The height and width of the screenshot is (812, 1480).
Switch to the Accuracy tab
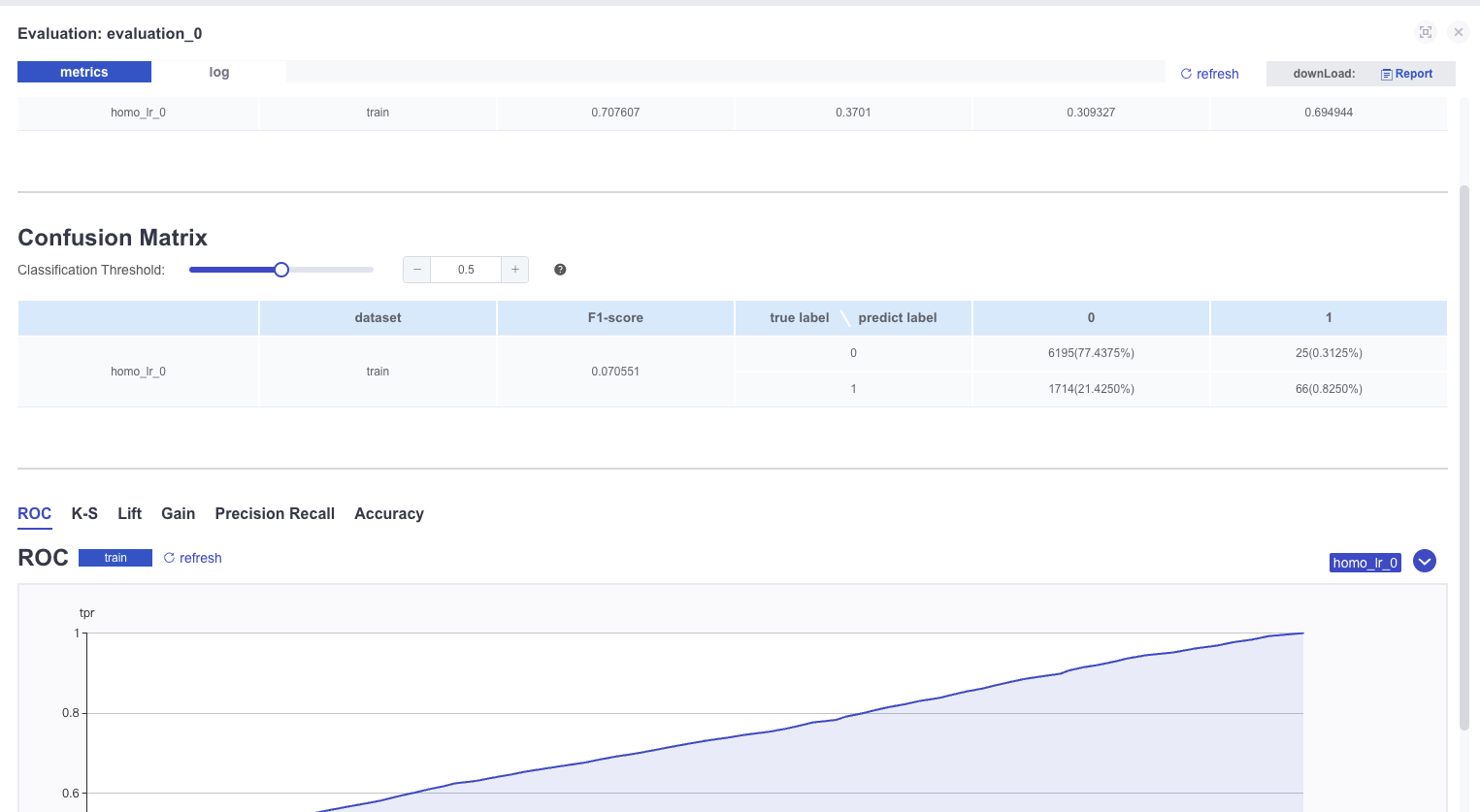[388, 513]
